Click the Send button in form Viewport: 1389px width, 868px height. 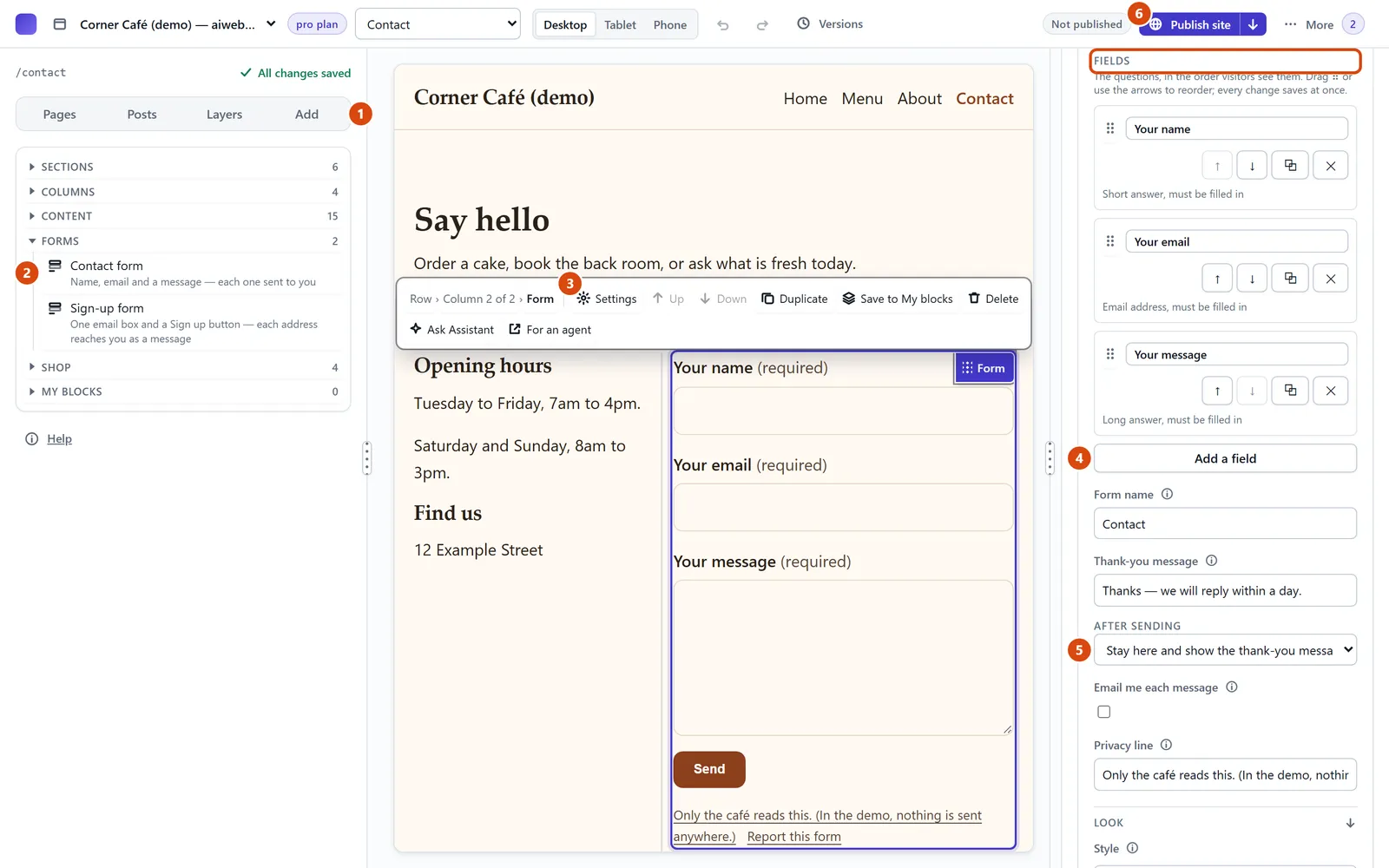(x=709, y=769)
